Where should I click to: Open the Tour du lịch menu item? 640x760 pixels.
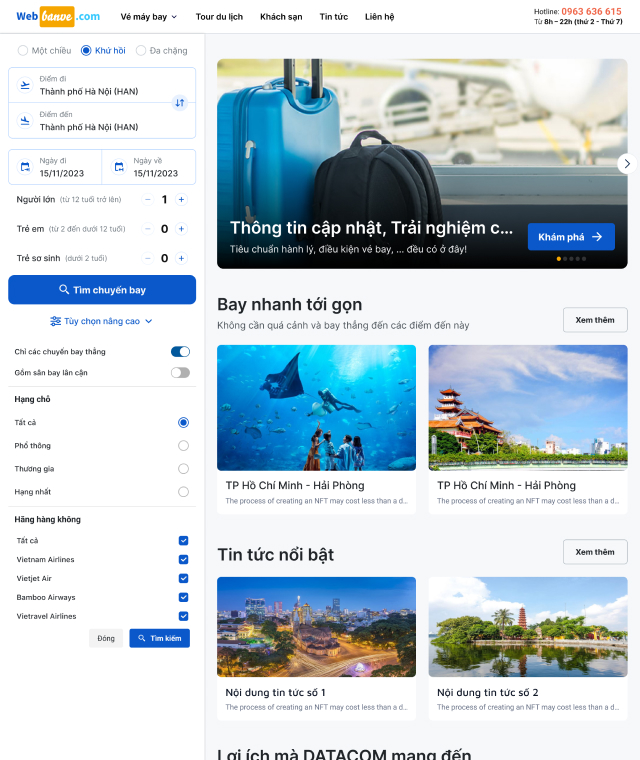[219, 17]
